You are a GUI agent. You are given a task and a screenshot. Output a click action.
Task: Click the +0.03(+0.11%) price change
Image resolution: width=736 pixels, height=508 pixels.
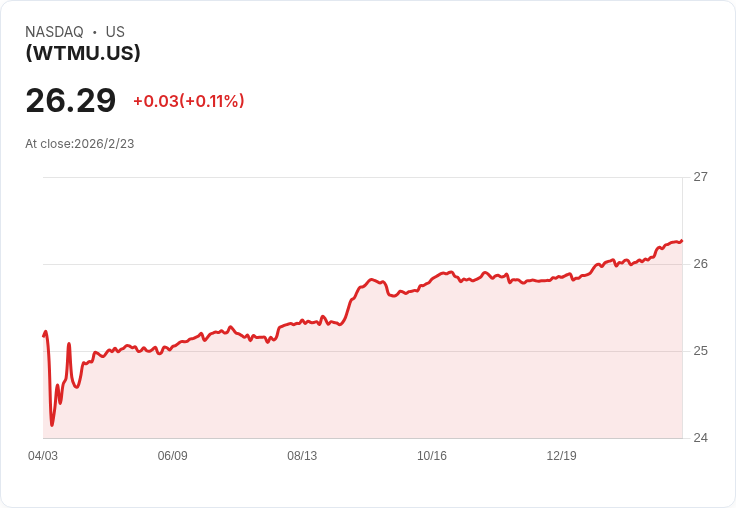tap(188, 101)
